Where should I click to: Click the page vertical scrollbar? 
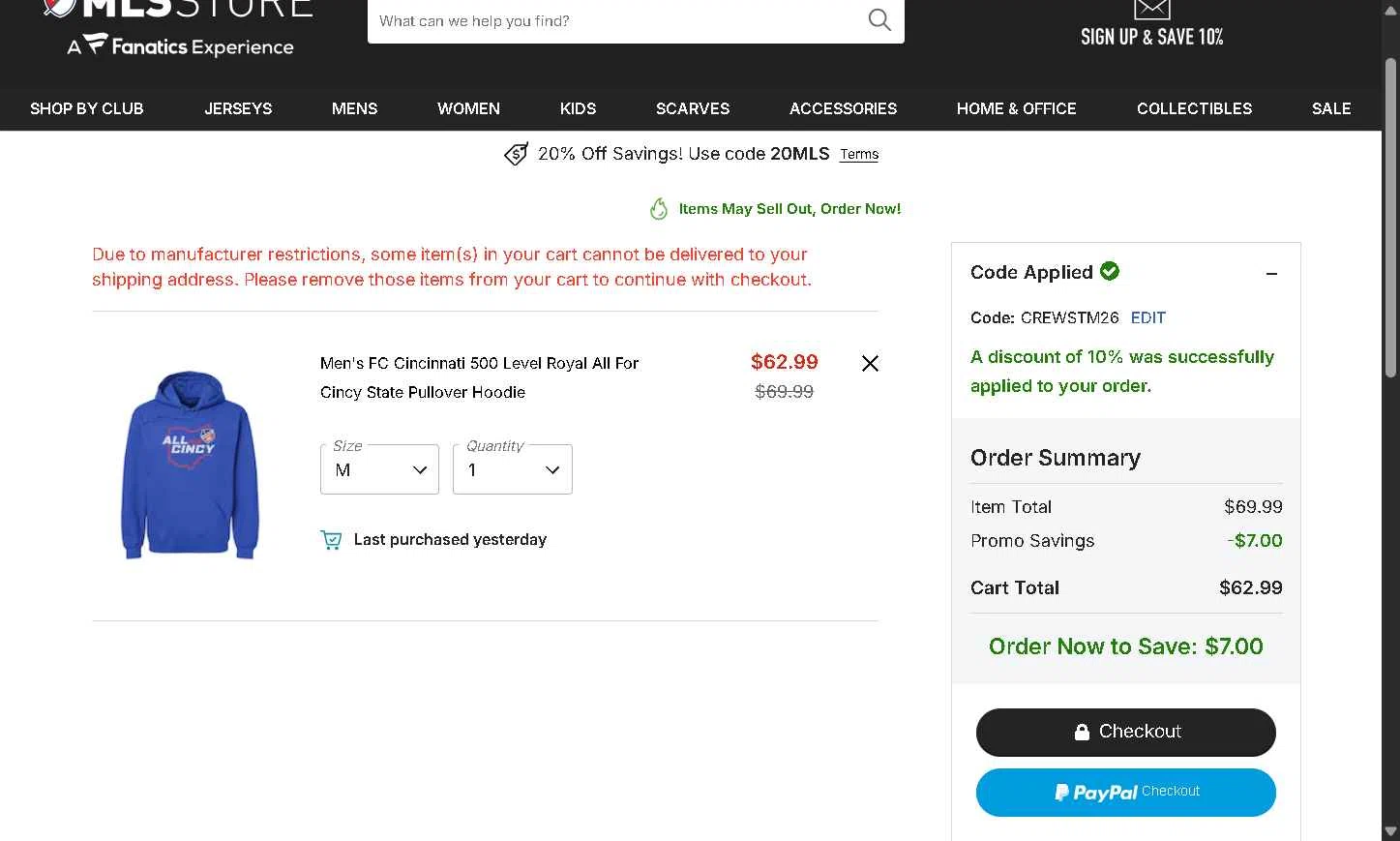click(x=1390, y=218)
